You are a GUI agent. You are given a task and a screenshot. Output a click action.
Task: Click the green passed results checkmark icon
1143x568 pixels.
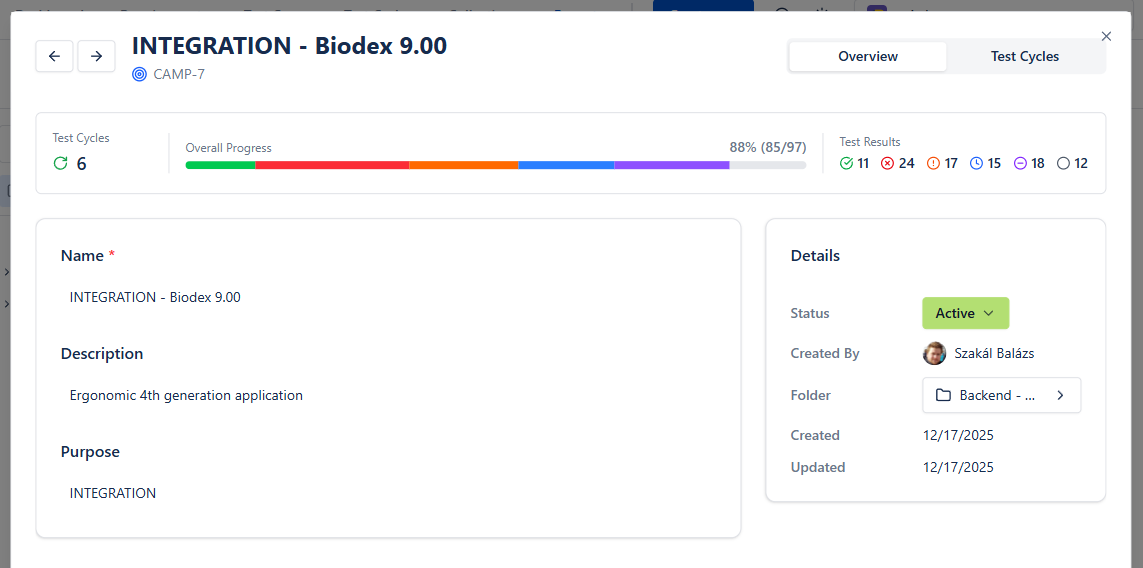coord(847,163)
